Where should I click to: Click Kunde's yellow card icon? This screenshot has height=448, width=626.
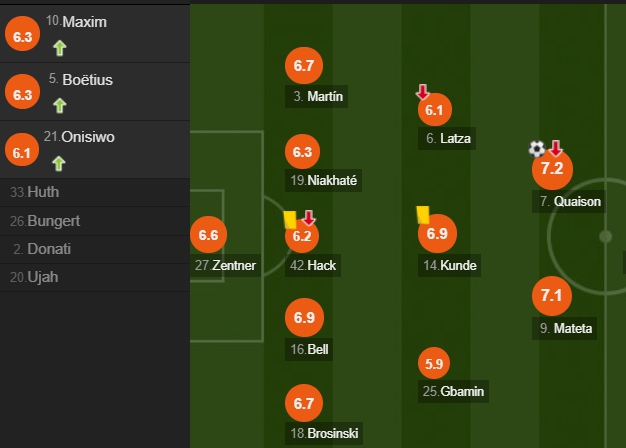pyautogui.click(x=423, y=215)
